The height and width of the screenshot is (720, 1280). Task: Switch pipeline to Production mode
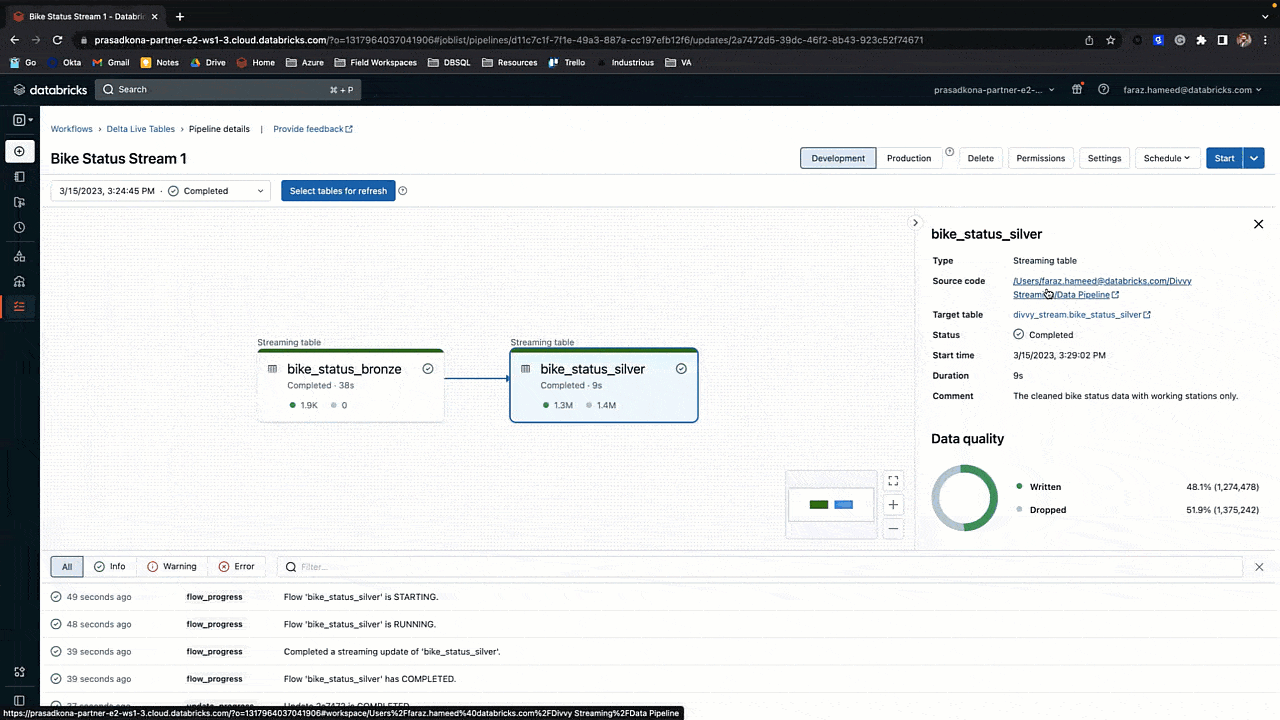click(x=909, y=158)
